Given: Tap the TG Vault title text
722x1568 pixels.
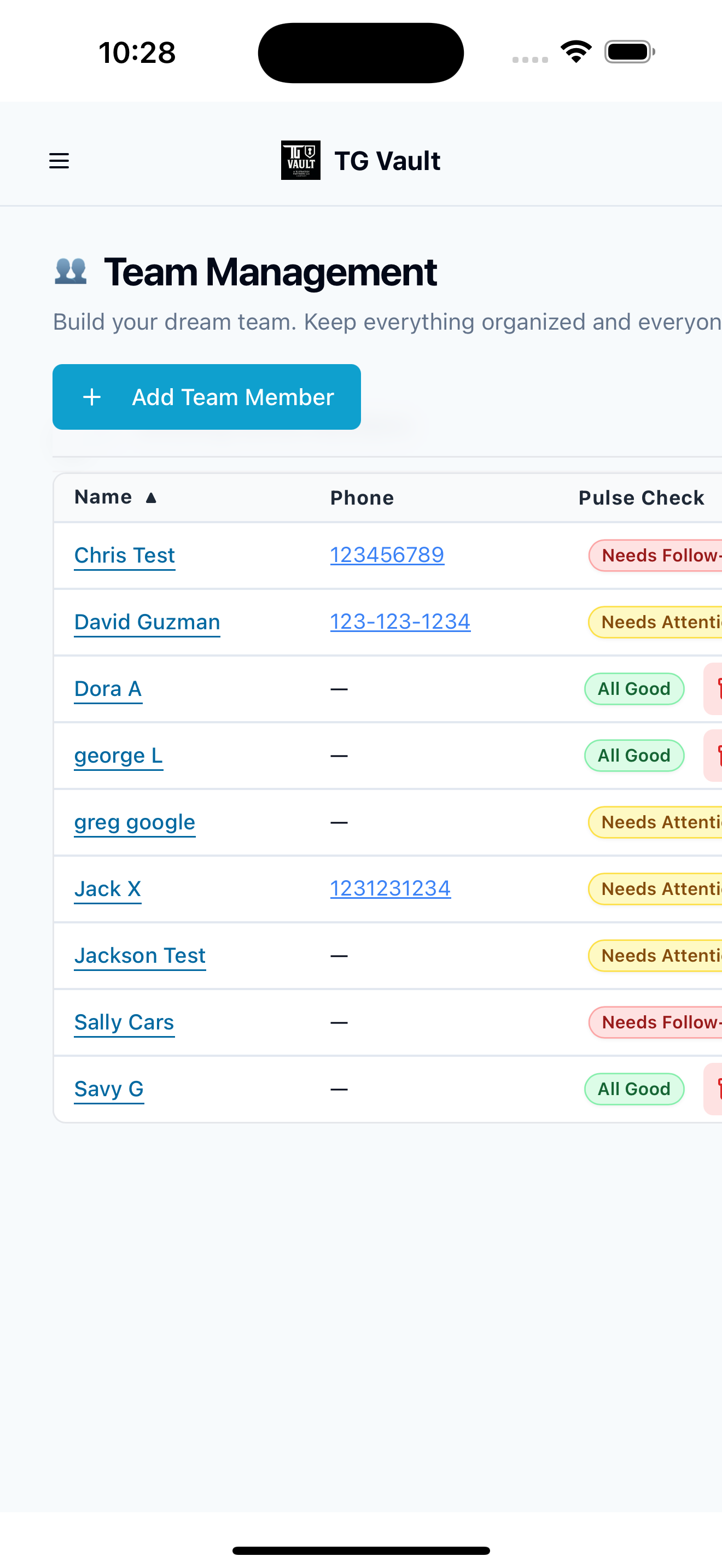Looking at the screenshot, I should [387, 161].
